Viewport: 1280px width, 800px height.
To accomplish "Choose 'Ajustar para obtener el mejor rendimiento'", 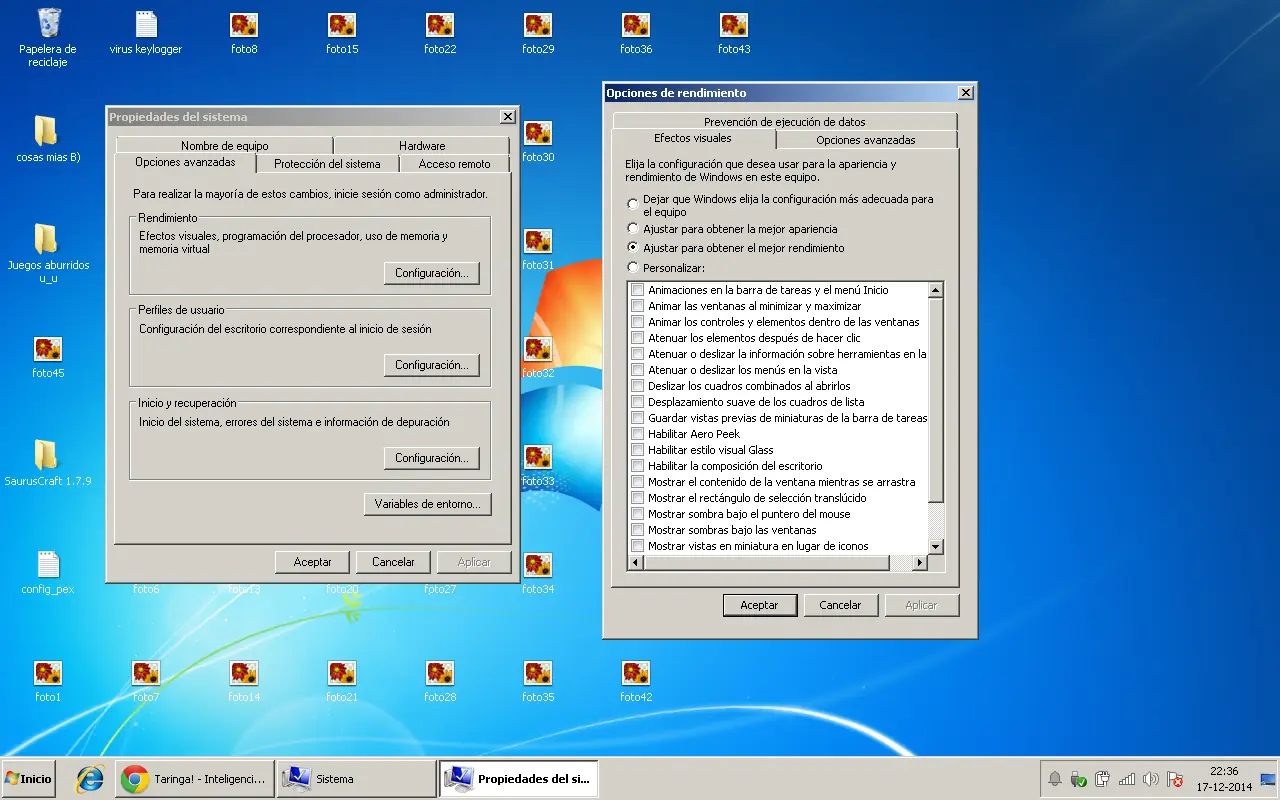I will (x=633, y=247).
